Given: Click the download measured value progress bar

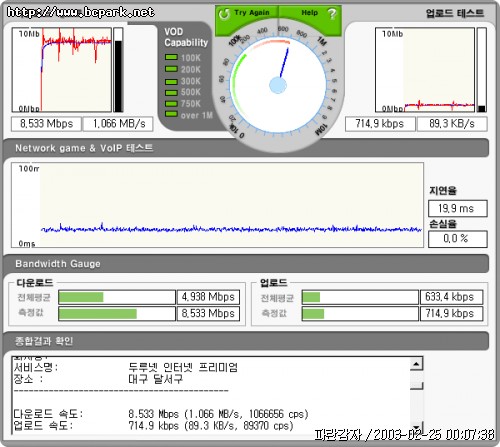Looking at the screenshot, I should (x=117, y=313).
